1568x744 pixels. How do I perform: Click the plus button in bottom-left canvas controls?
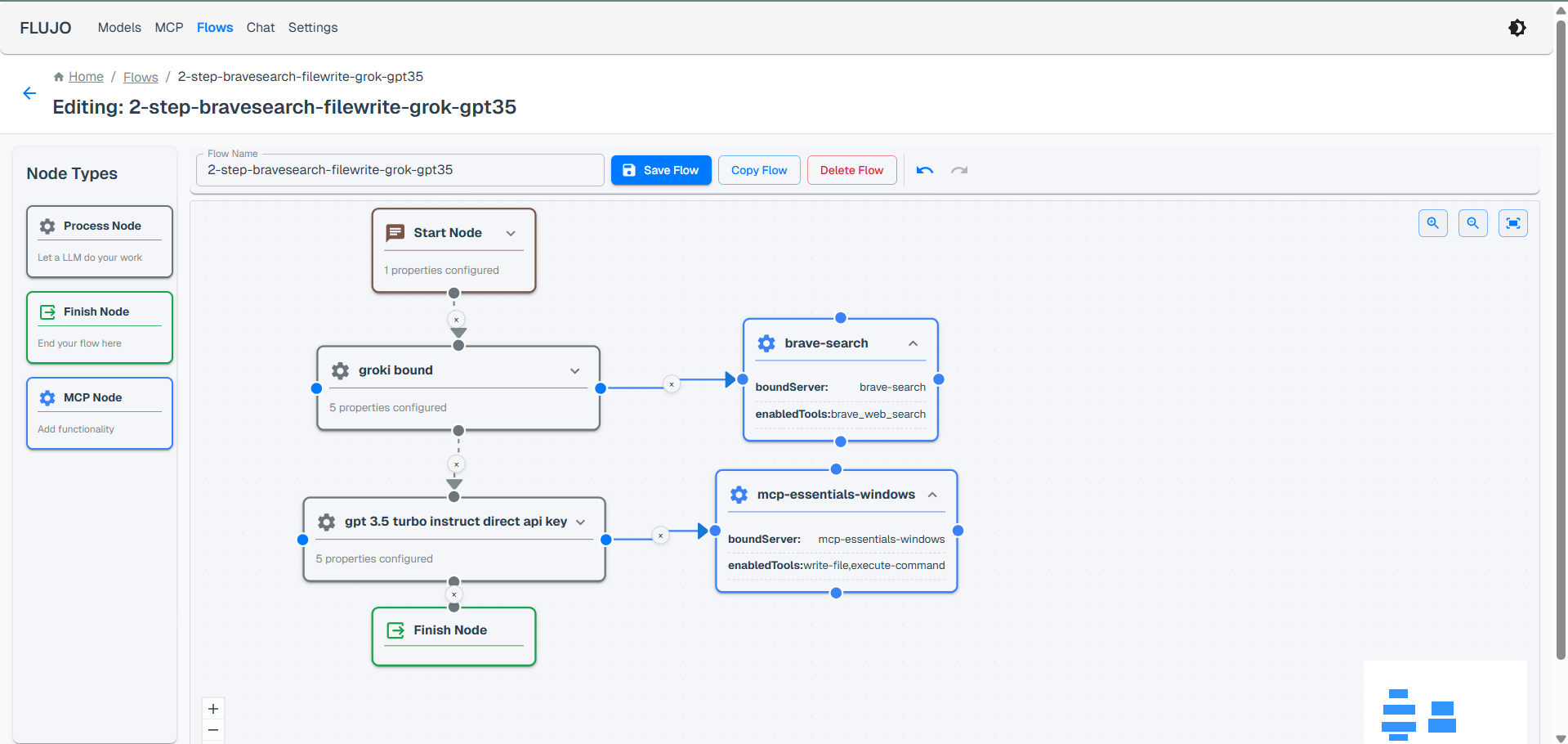pyautogui.click(x=213, y=709)
